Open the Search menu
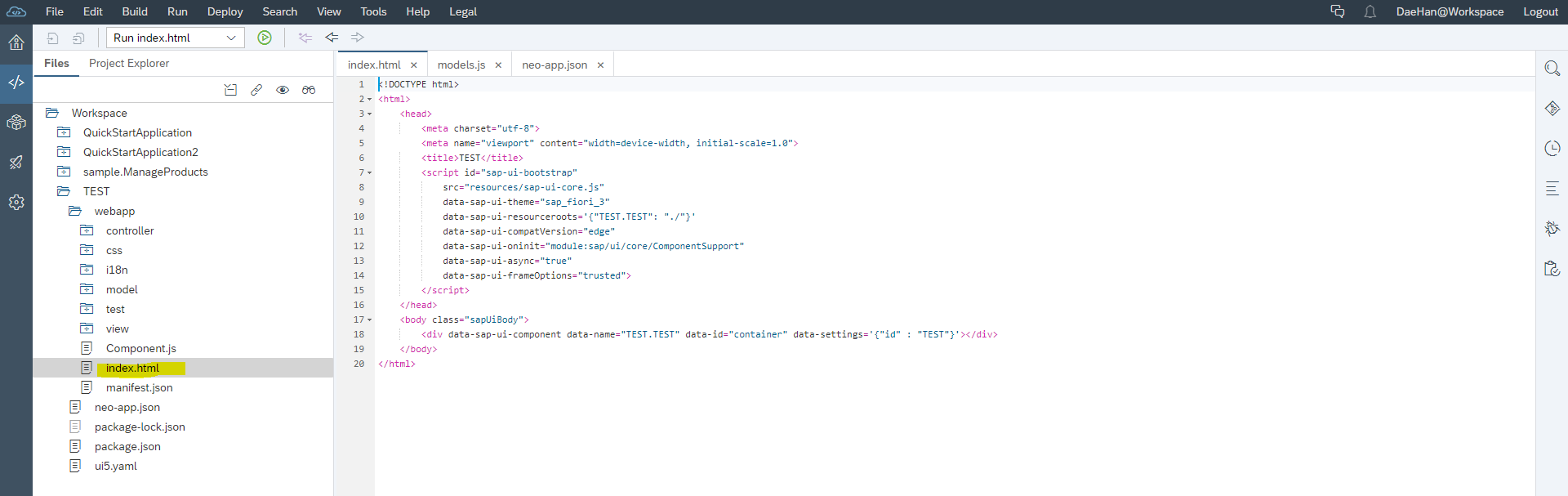Image resolution: width=1568 pixels, height=496 pixels. (280, 11)
